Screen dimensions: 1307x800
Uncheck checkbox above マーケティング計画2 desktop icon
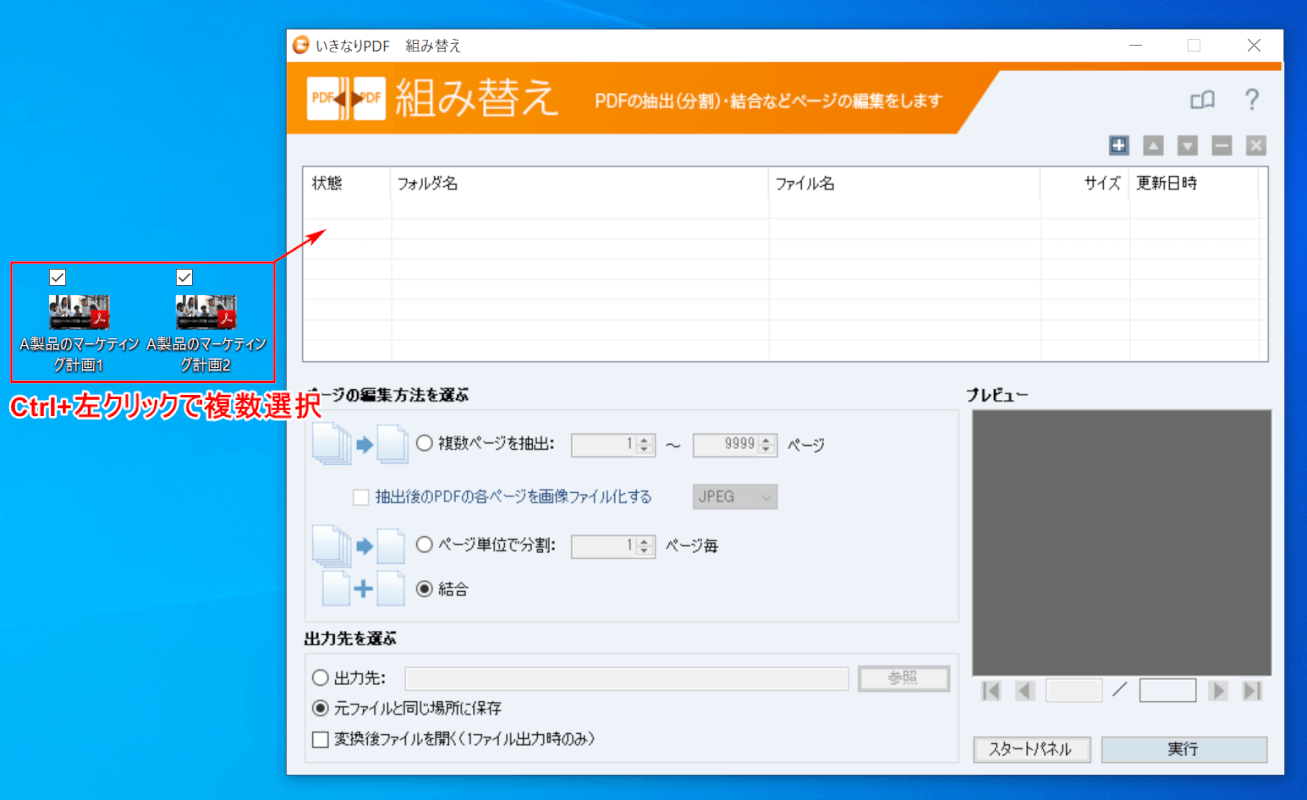coord(184,277)
